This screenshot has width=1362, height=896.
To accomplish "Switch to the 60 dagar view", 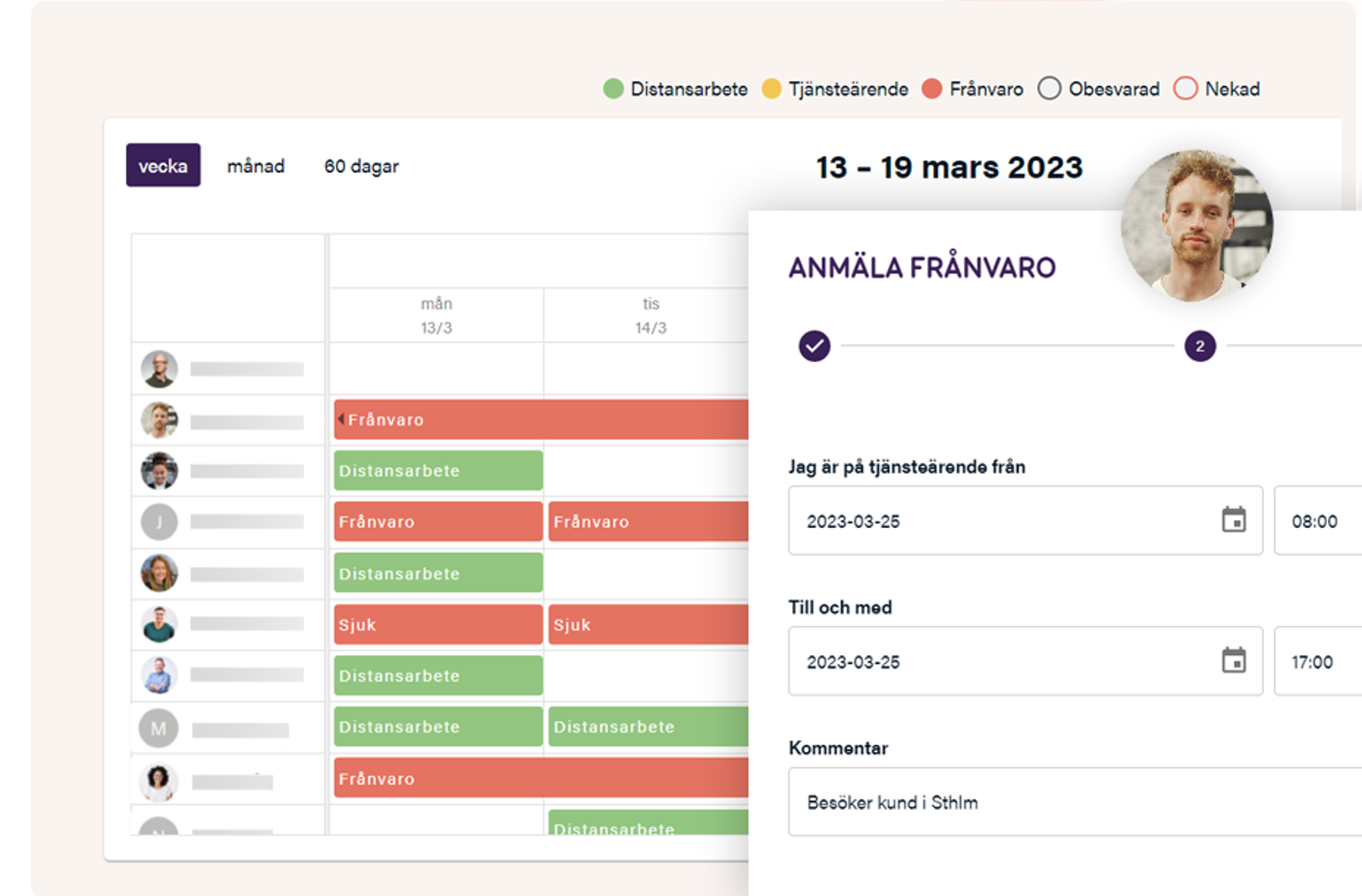I will pyautogui.click(x=361, y=166).
